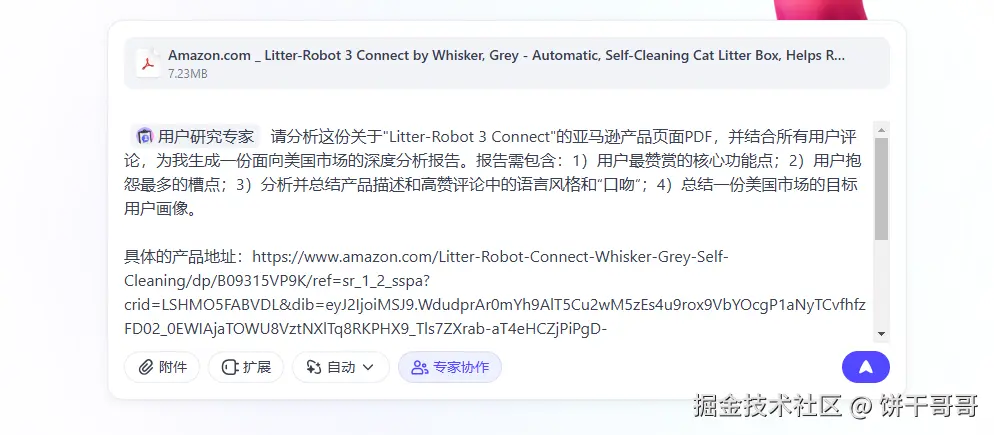The image size is (994, 435).
Task: Click the scrollbar track below the thumb
Action: click(881, 283)
